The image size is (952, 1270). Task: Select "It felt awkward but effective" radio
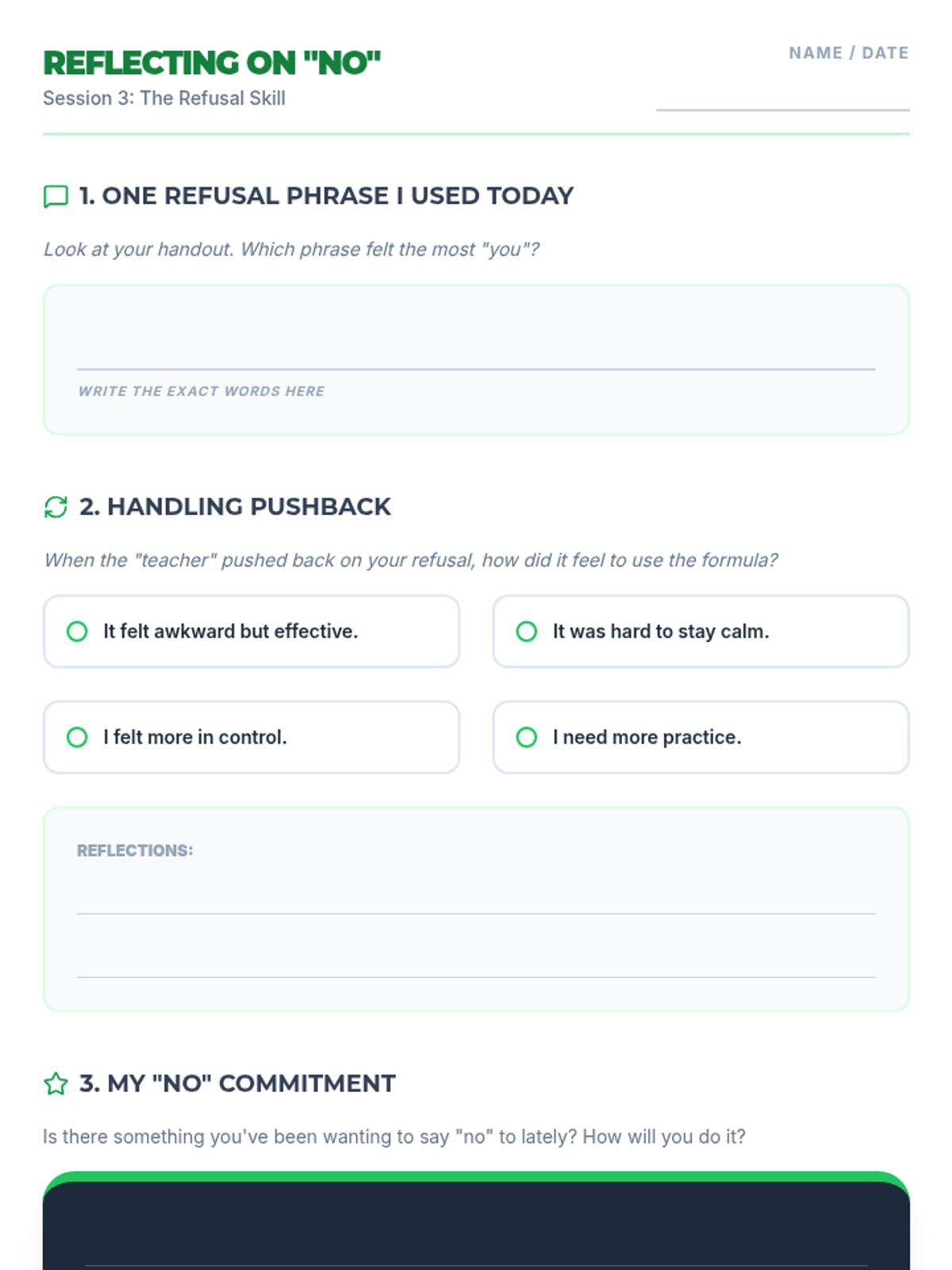pyautogui.click(x=77, y=632)
